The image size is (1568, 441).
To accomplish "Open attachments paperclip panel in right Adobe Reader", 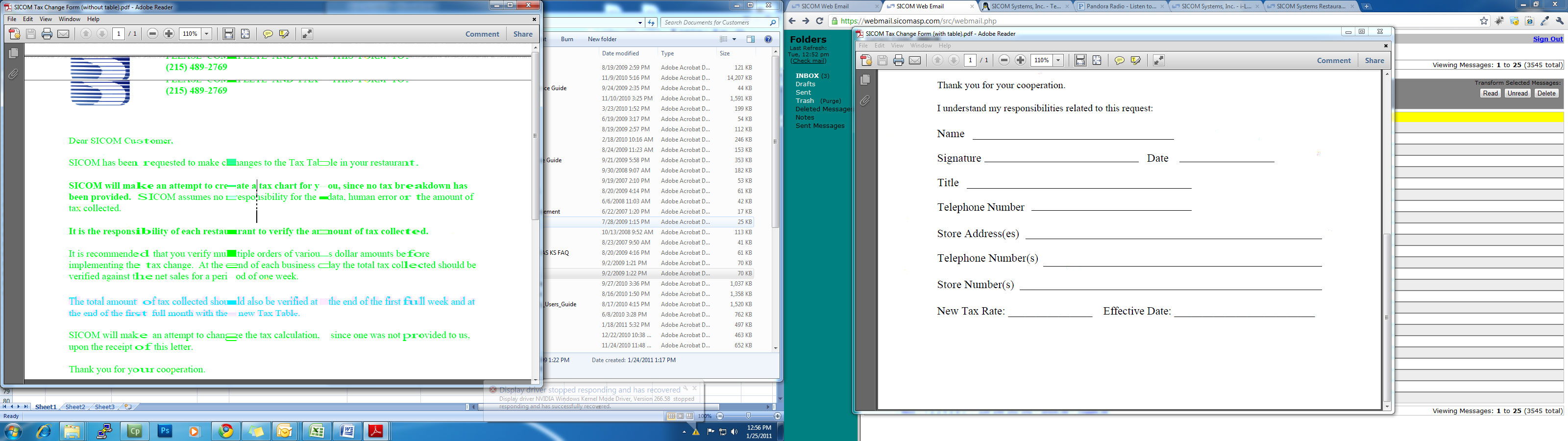I will click(865, 100).
